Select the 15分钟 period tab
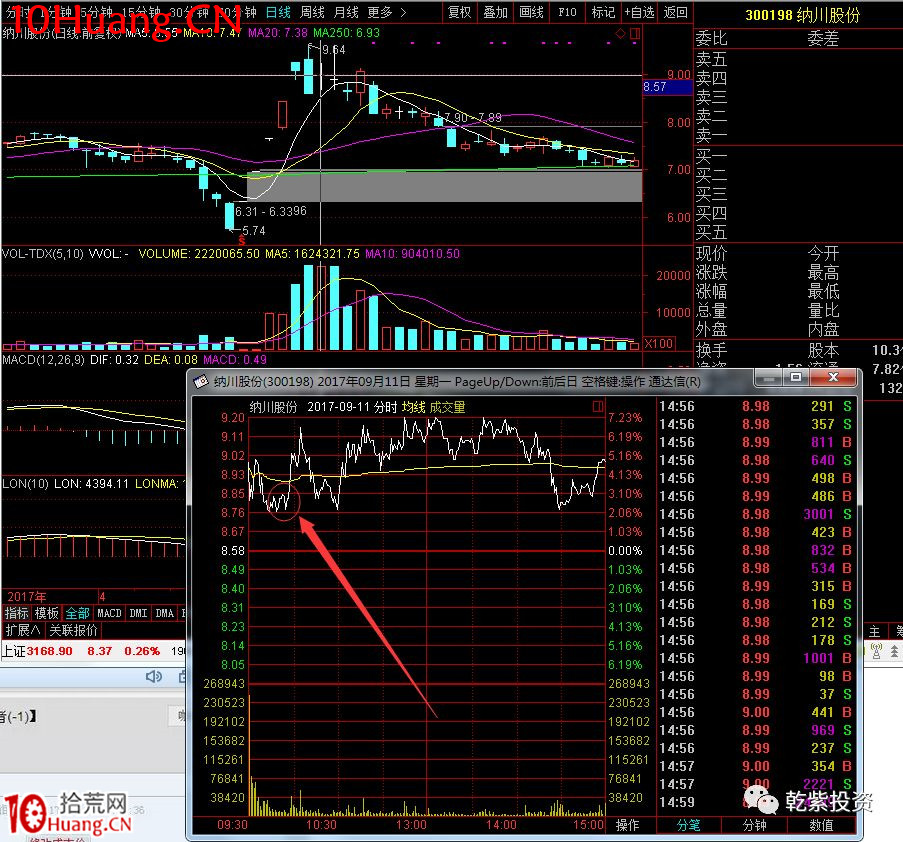This screenshot has height=842, width=903. (x=141, y=12)
